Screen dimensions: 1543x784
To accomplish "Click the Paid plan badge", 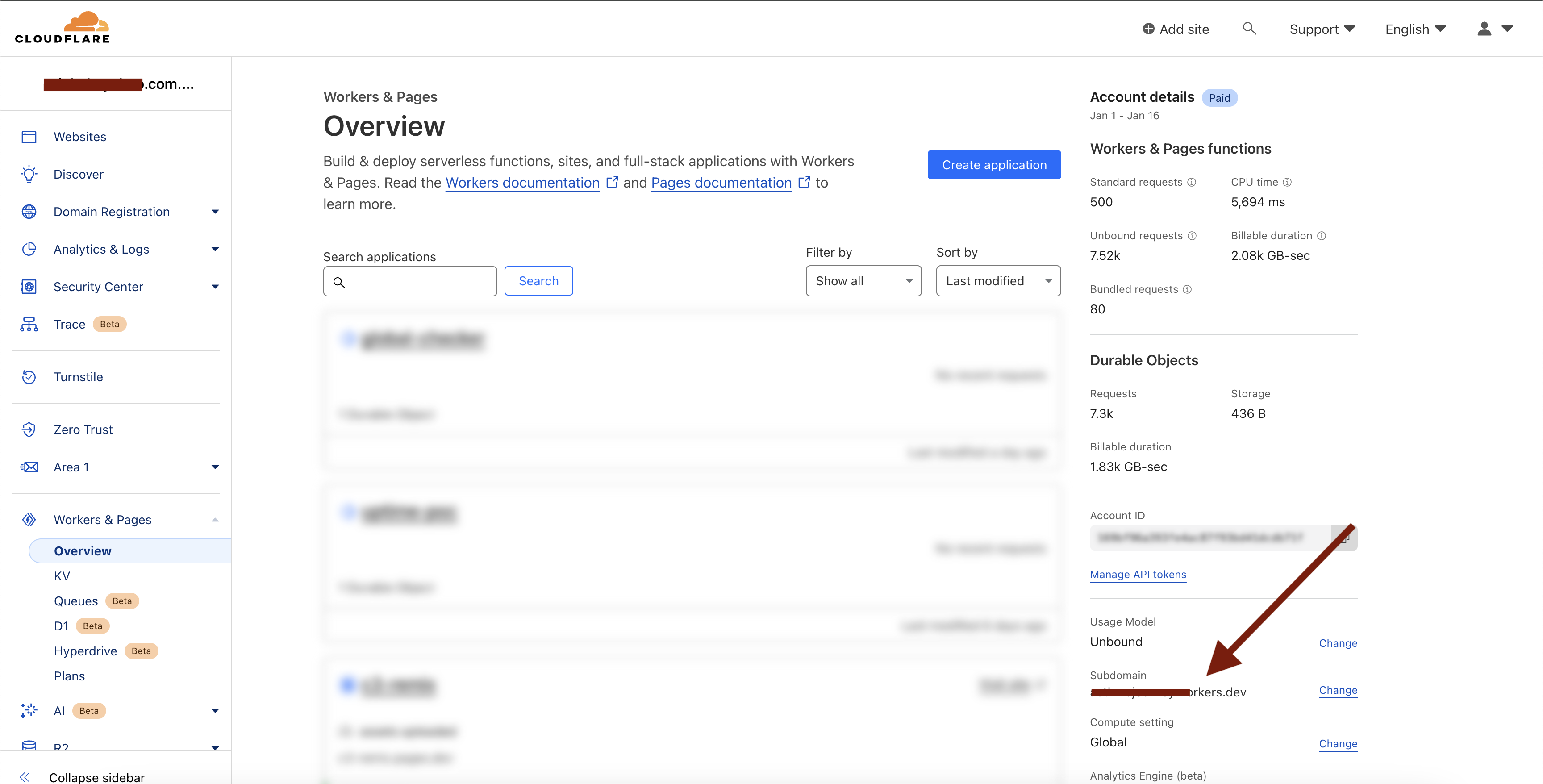I will (x=1220, y=98).
